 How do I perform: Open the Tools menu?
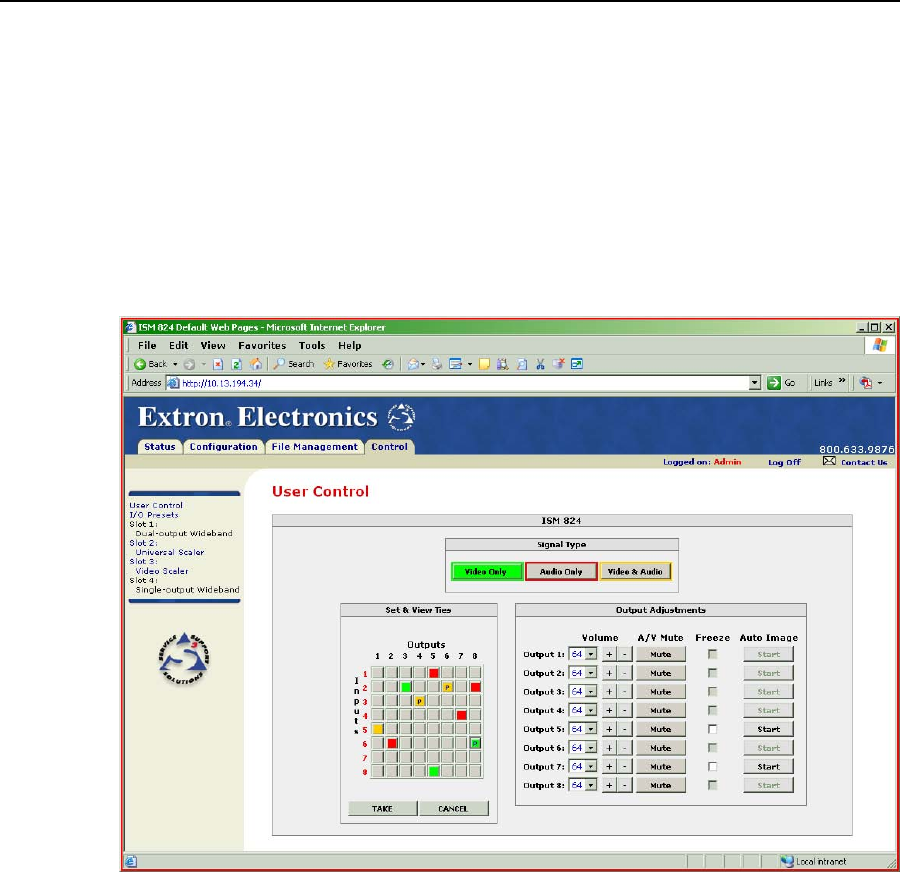click(x=312, y=345)
